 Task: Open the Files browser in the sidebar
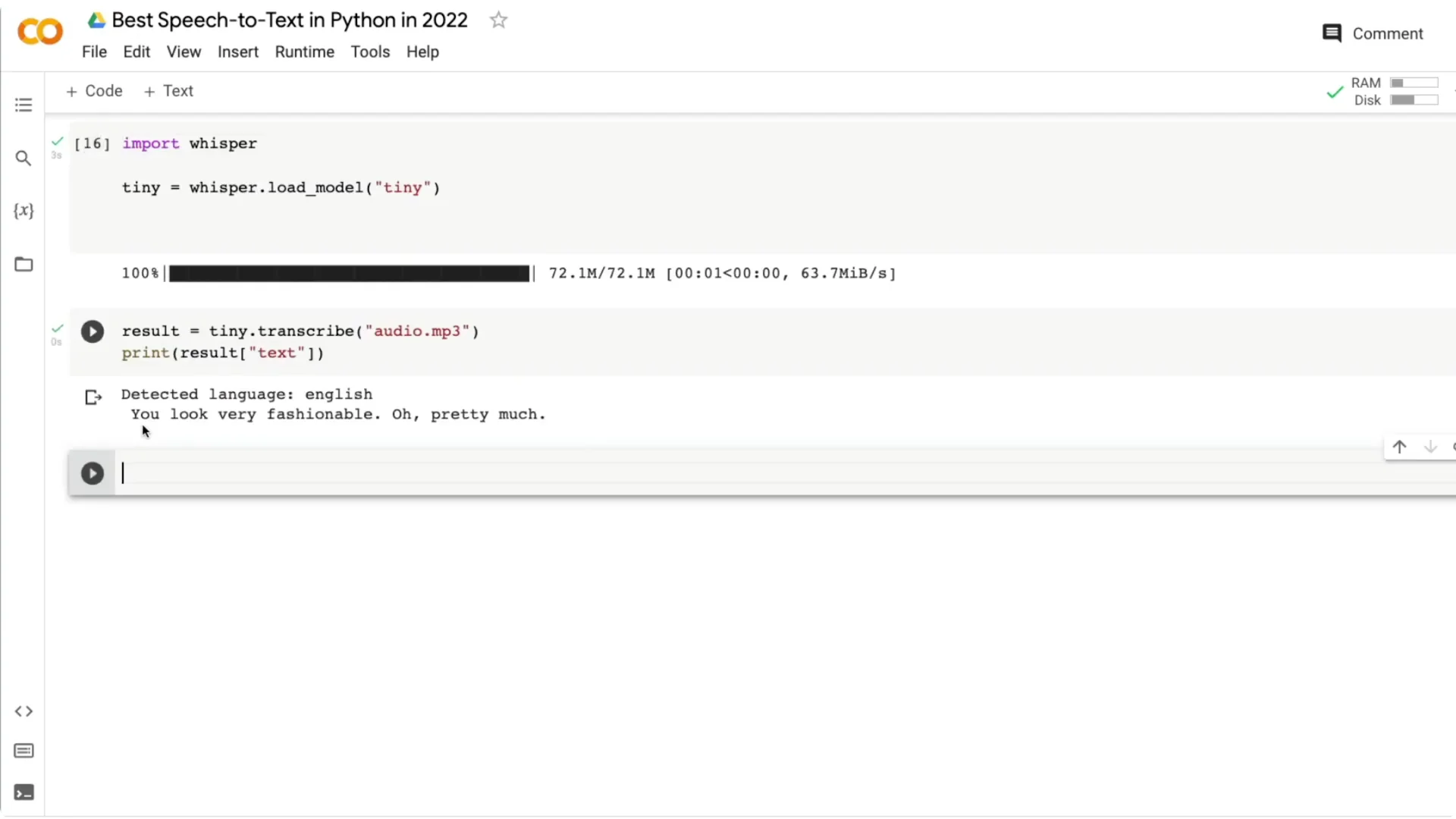(x=24, y=264)
